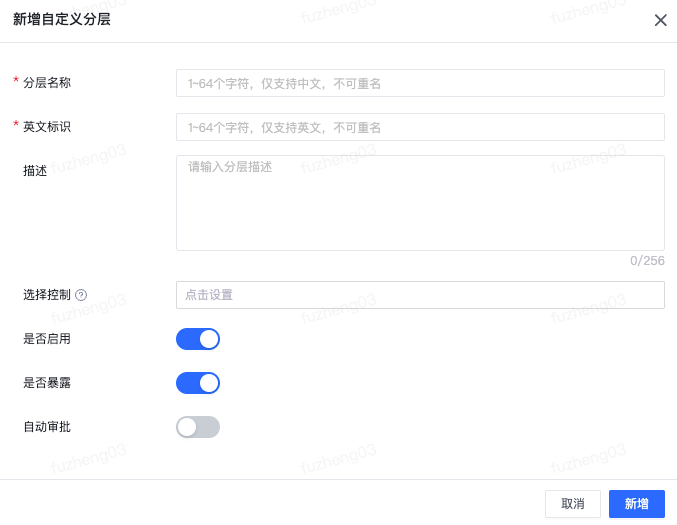Focus the 英文标识 input field
The width and height of the screenshot is (677, 525).
tap(420, 127)
